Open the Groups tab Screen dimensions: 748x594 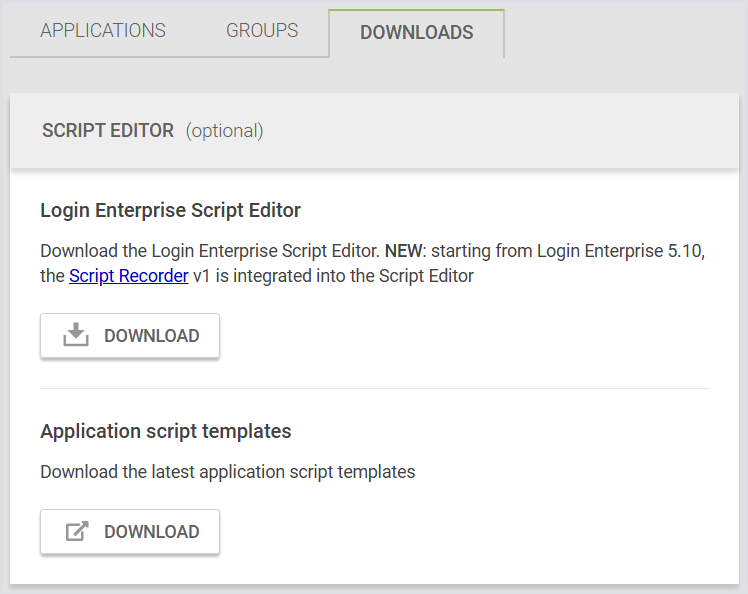(262, 31)
